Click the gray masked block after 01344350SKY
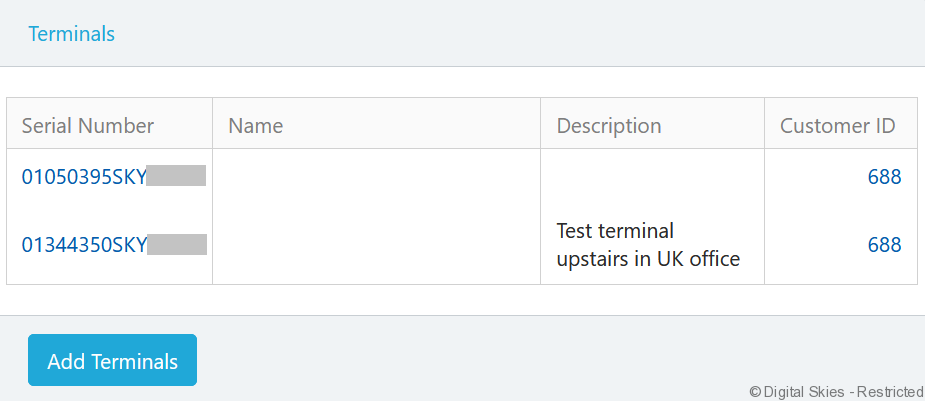This screenshot has height=401, width=925. [177, 245]
